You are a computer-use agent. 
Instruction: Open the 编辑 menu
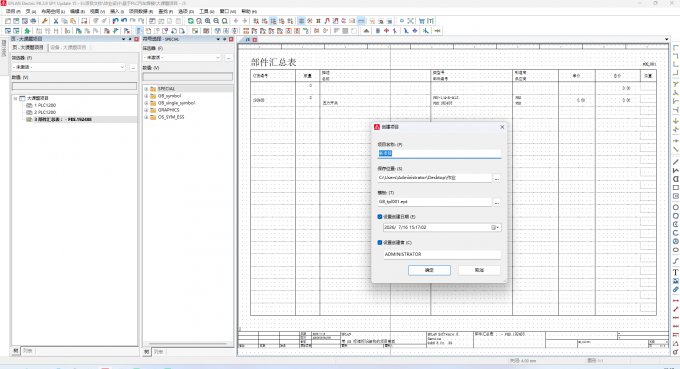click(x=77, y=11)
